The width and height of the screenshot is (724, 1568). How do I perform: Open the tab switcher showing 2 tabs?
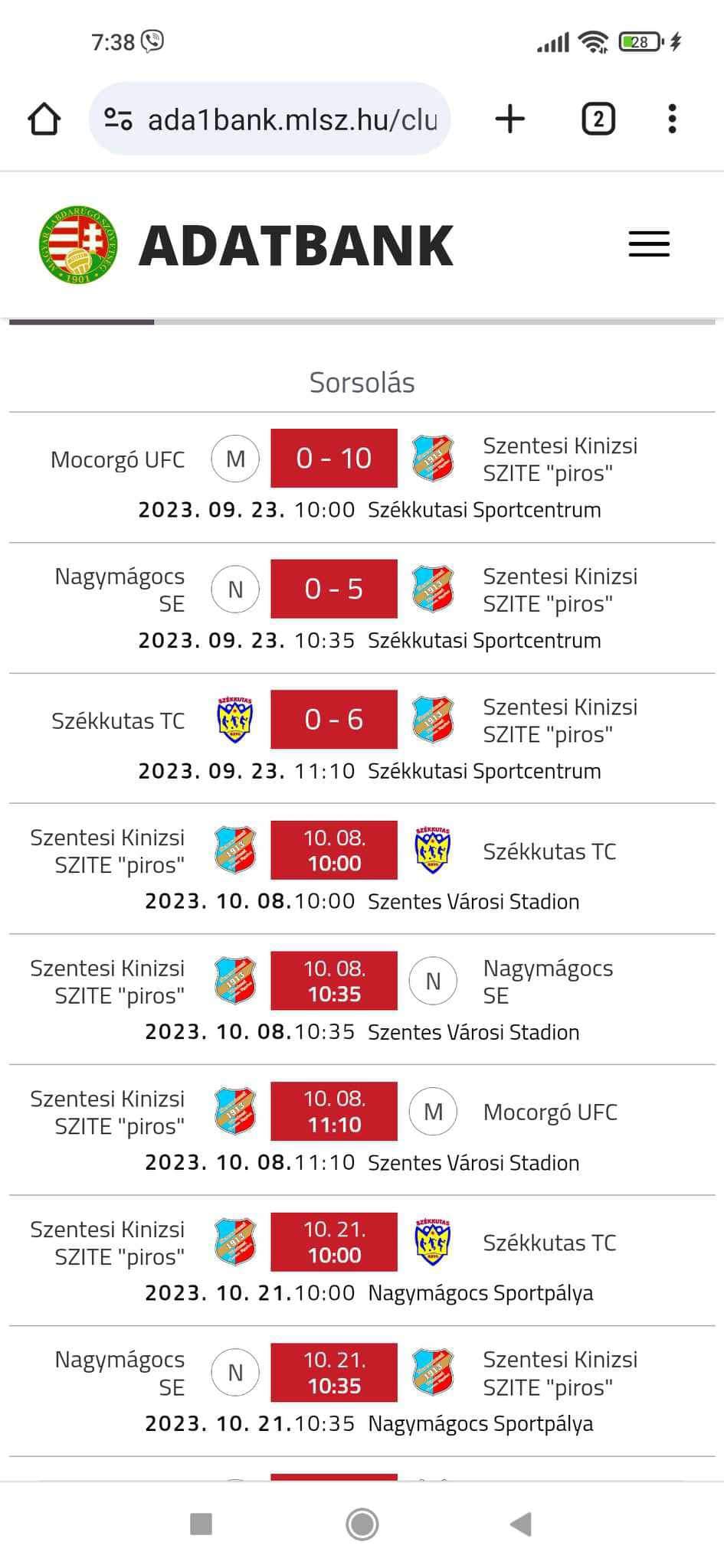[x=598, y=119]
